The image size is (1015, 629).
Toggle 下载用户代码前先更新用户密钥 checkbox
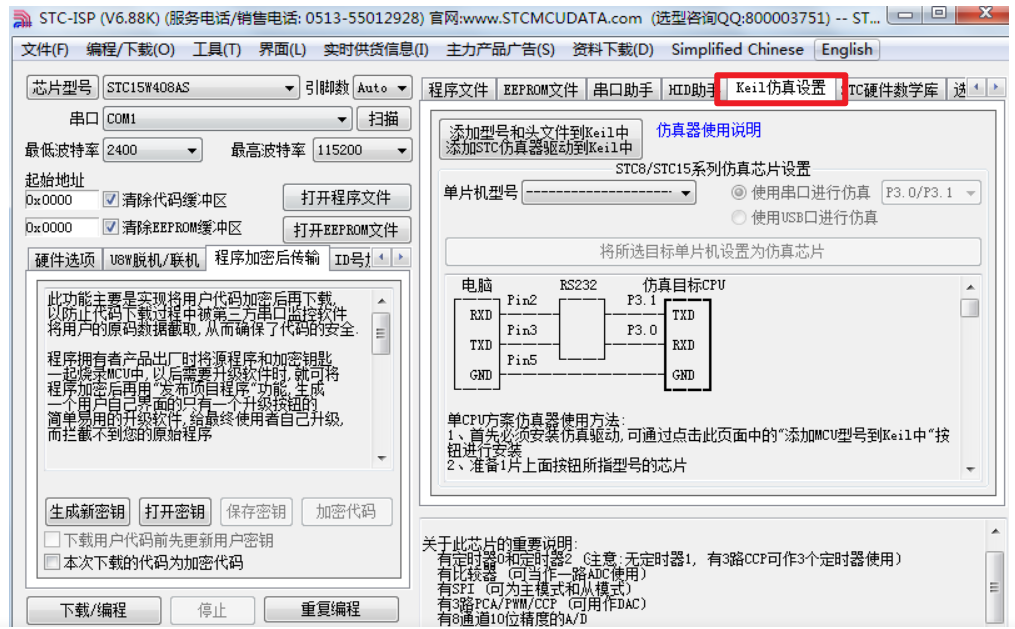[52, 540]
